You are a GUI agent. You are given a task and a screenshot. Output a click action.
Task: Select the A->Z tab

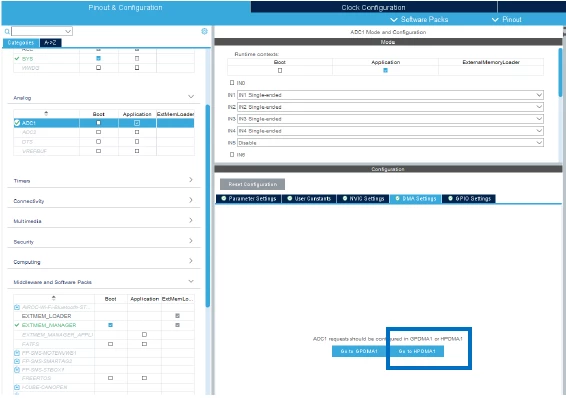point(50,43)
